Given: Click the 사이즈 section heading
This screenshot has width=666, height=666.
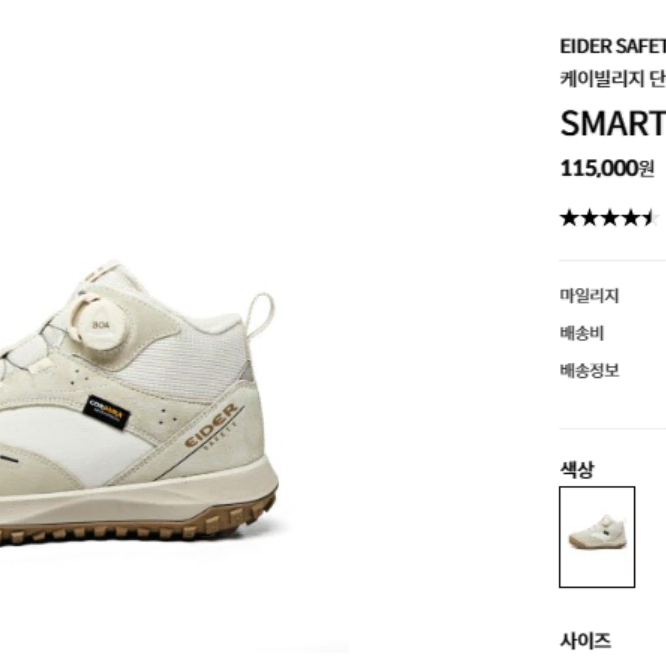Looking at the screenshot, I should (585, 641).
